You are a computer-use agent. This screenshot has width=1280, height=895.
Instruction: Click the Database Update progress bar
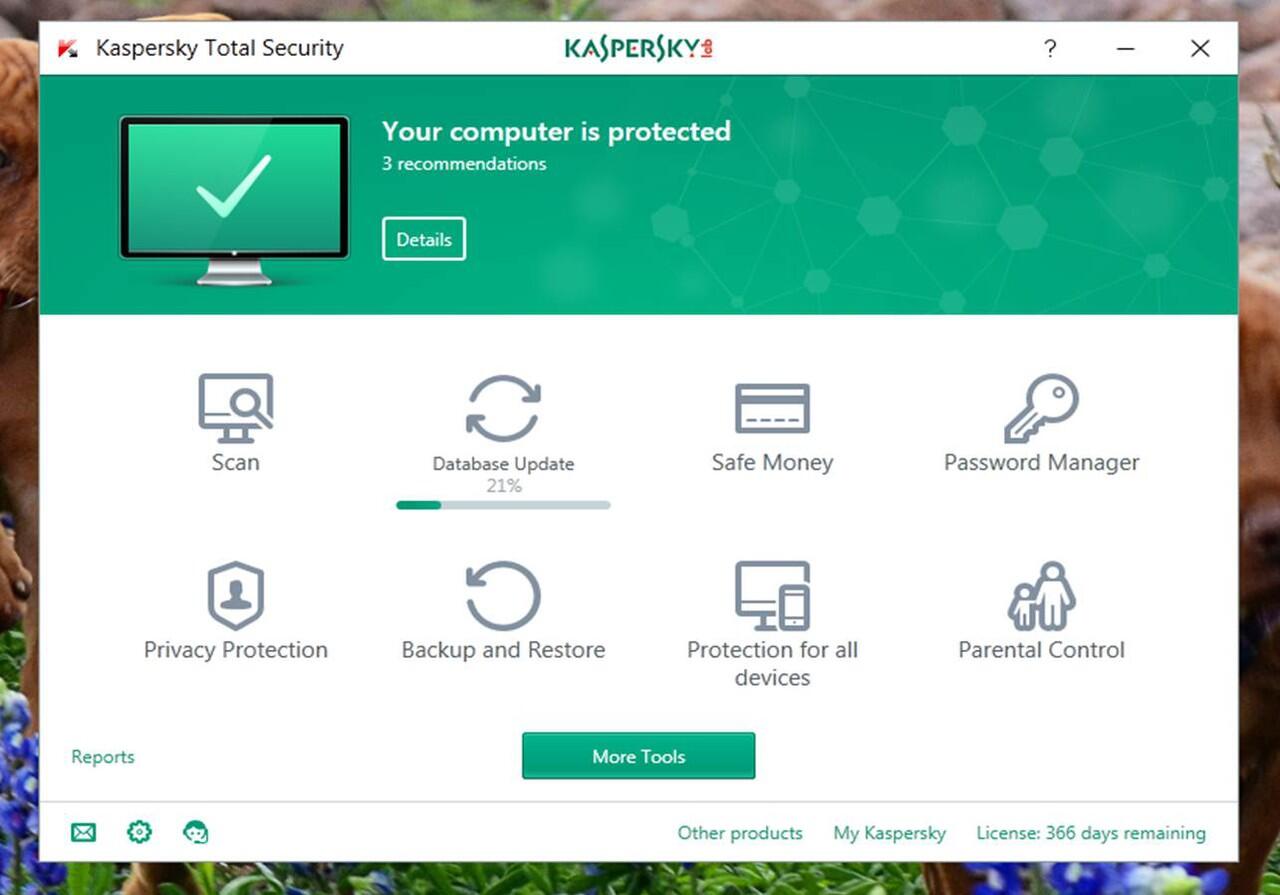(x=503, y=505)
